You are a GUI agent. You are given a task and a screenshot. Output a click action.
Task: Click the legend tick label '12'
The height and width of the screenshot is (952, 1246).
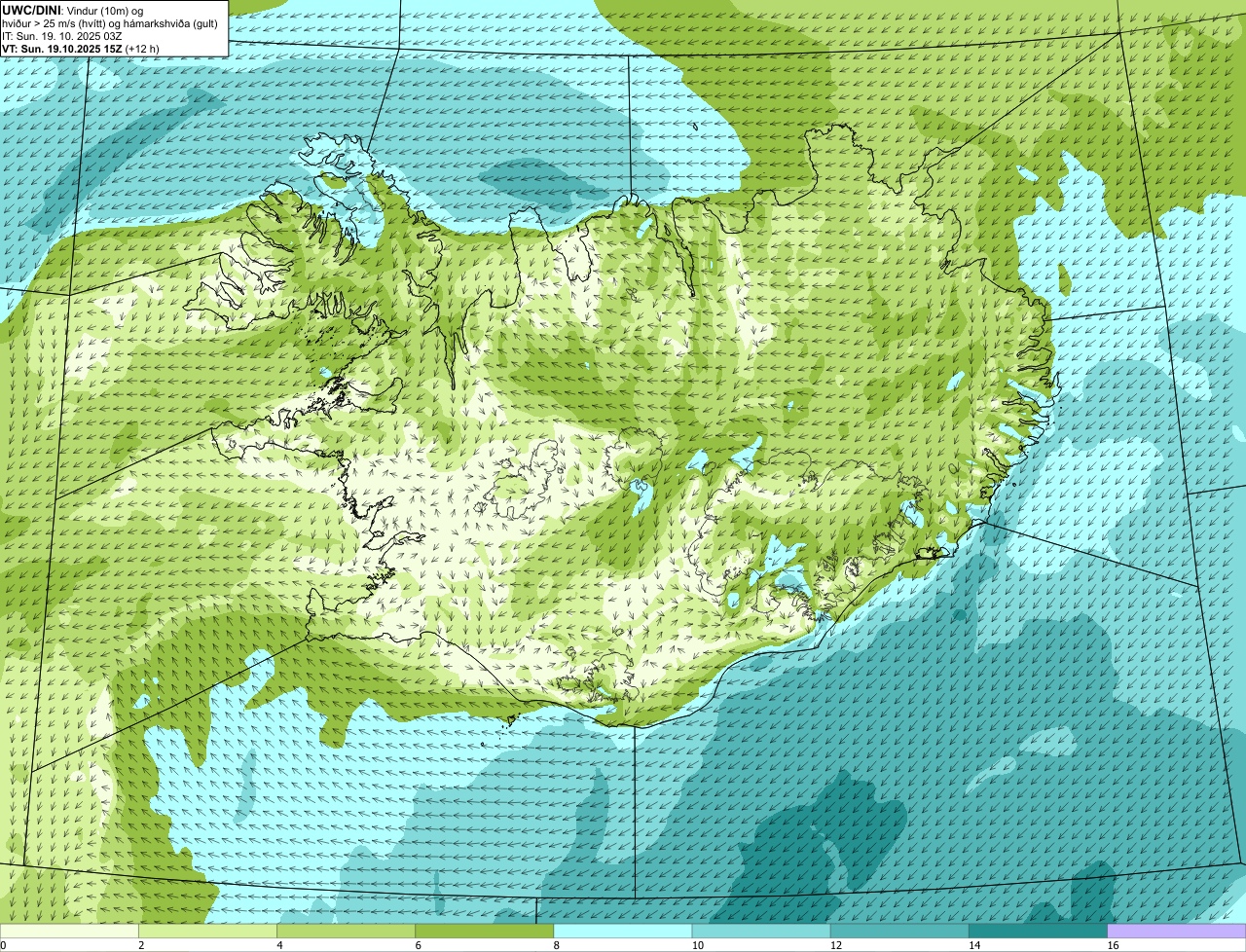pyautogui.click(x=836, y=945)
